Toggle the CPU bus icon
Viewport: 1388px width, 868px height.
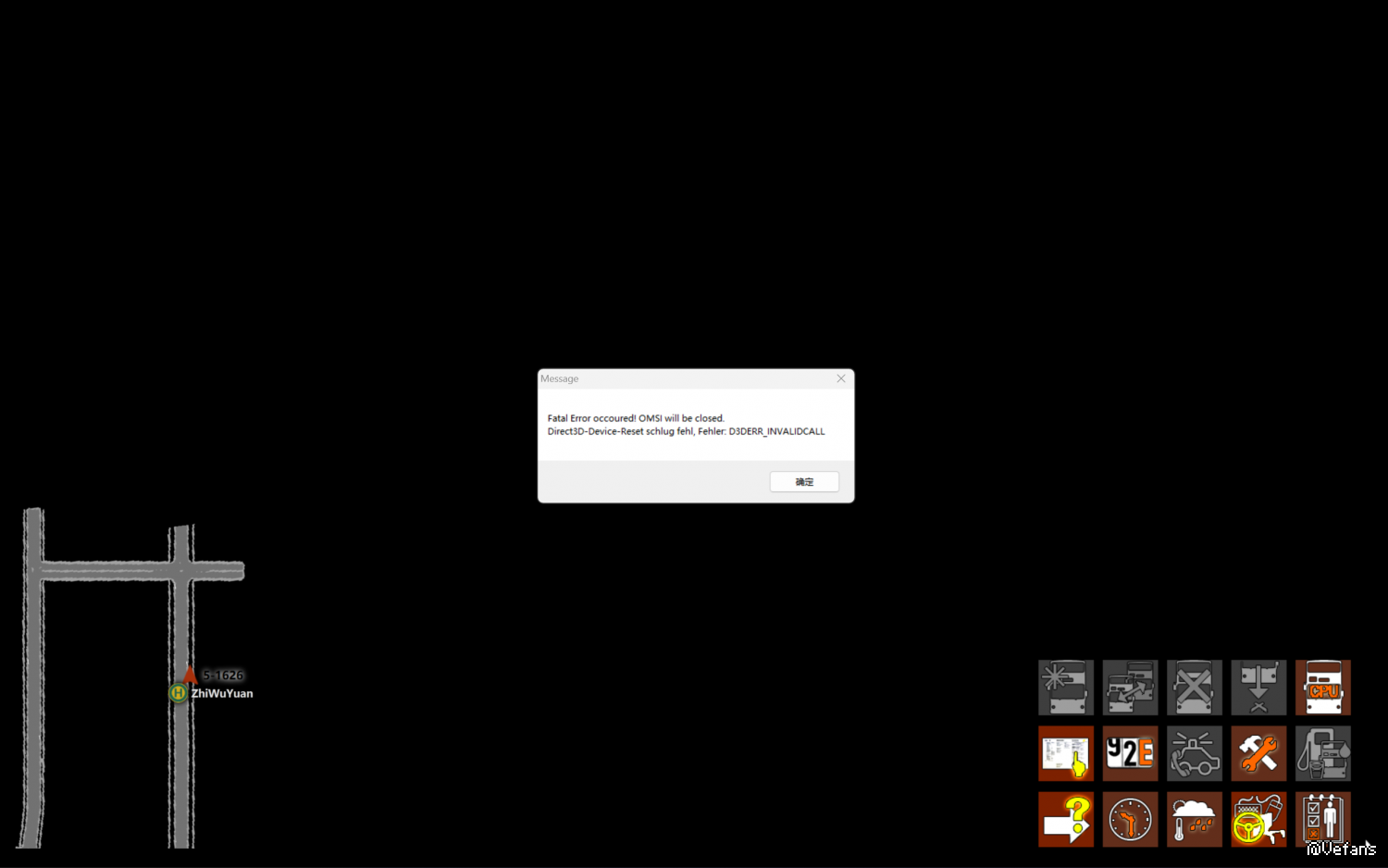coord(1323,688)
